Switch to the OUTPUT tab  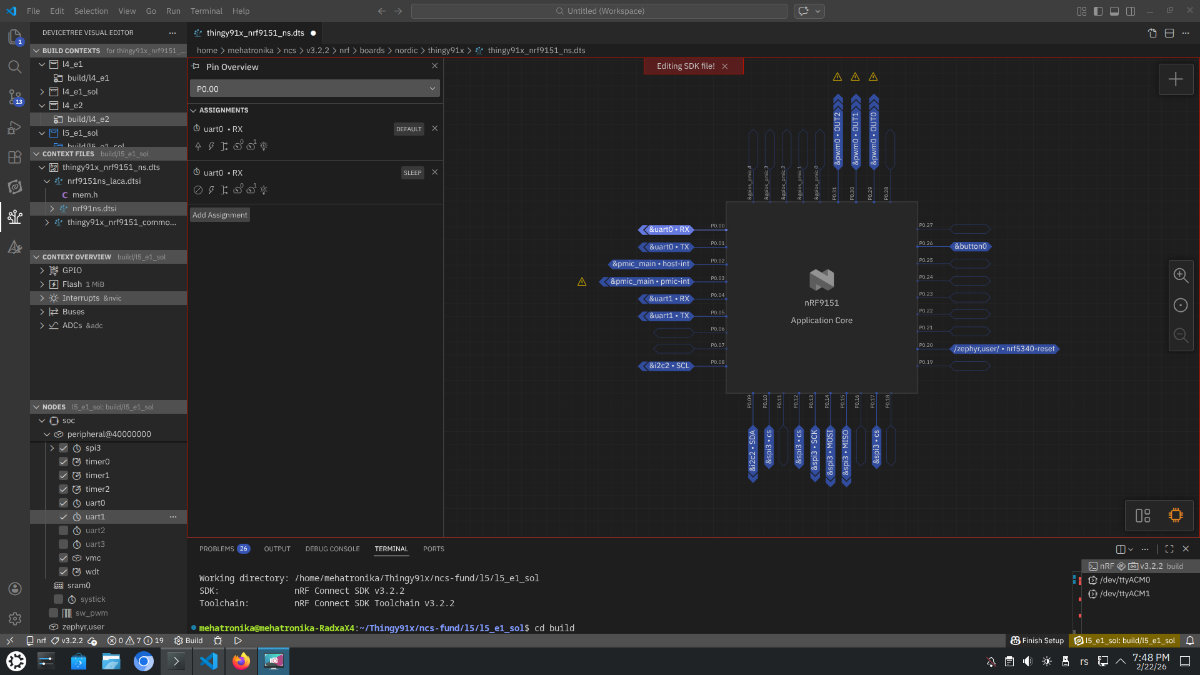point(277,549)
